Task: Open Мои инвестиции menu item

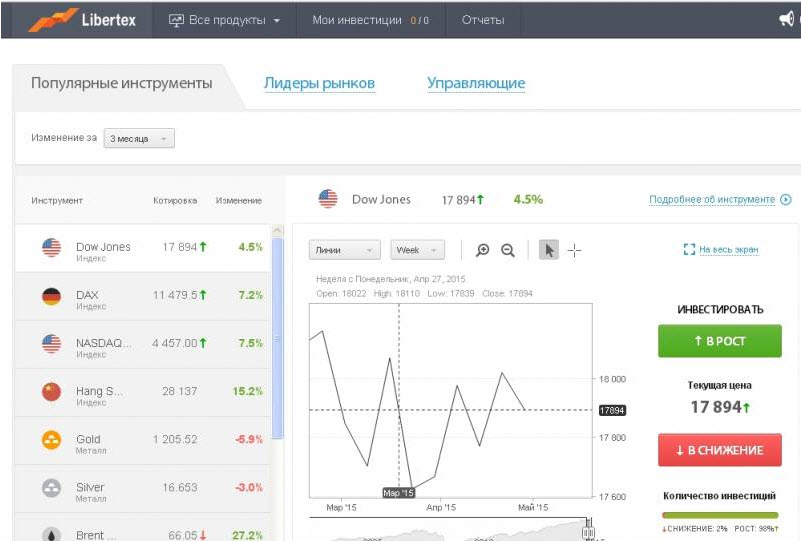Action: click(370, 20)
